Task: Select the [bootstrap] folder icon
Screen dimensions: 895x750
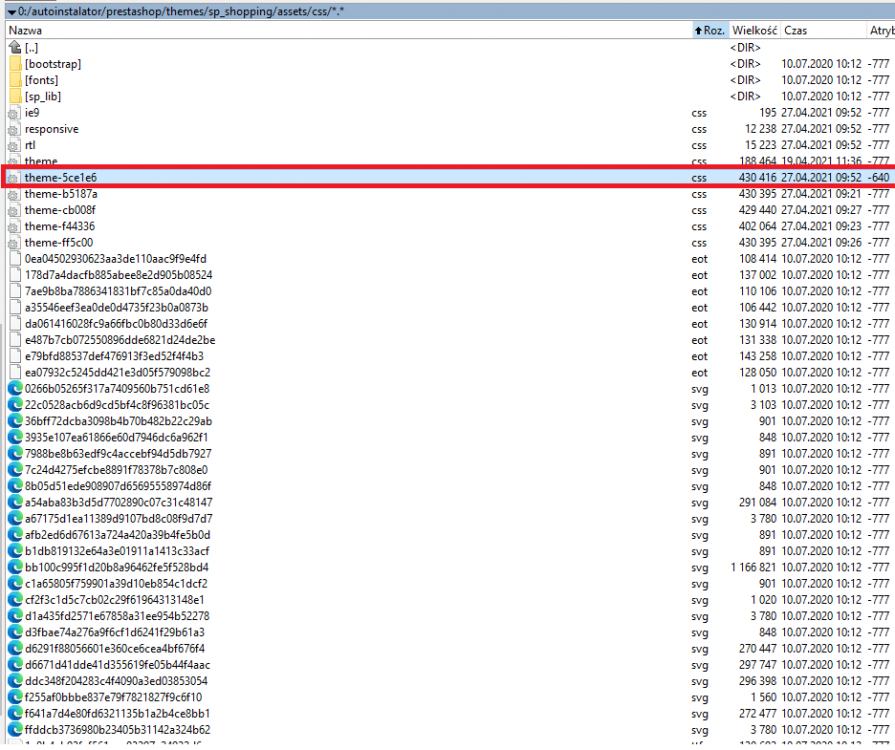Action: coord(15,64)
